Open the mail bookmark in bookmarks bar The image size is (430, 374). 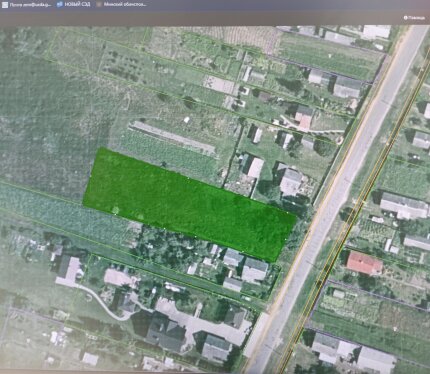[x=27, y=5]
